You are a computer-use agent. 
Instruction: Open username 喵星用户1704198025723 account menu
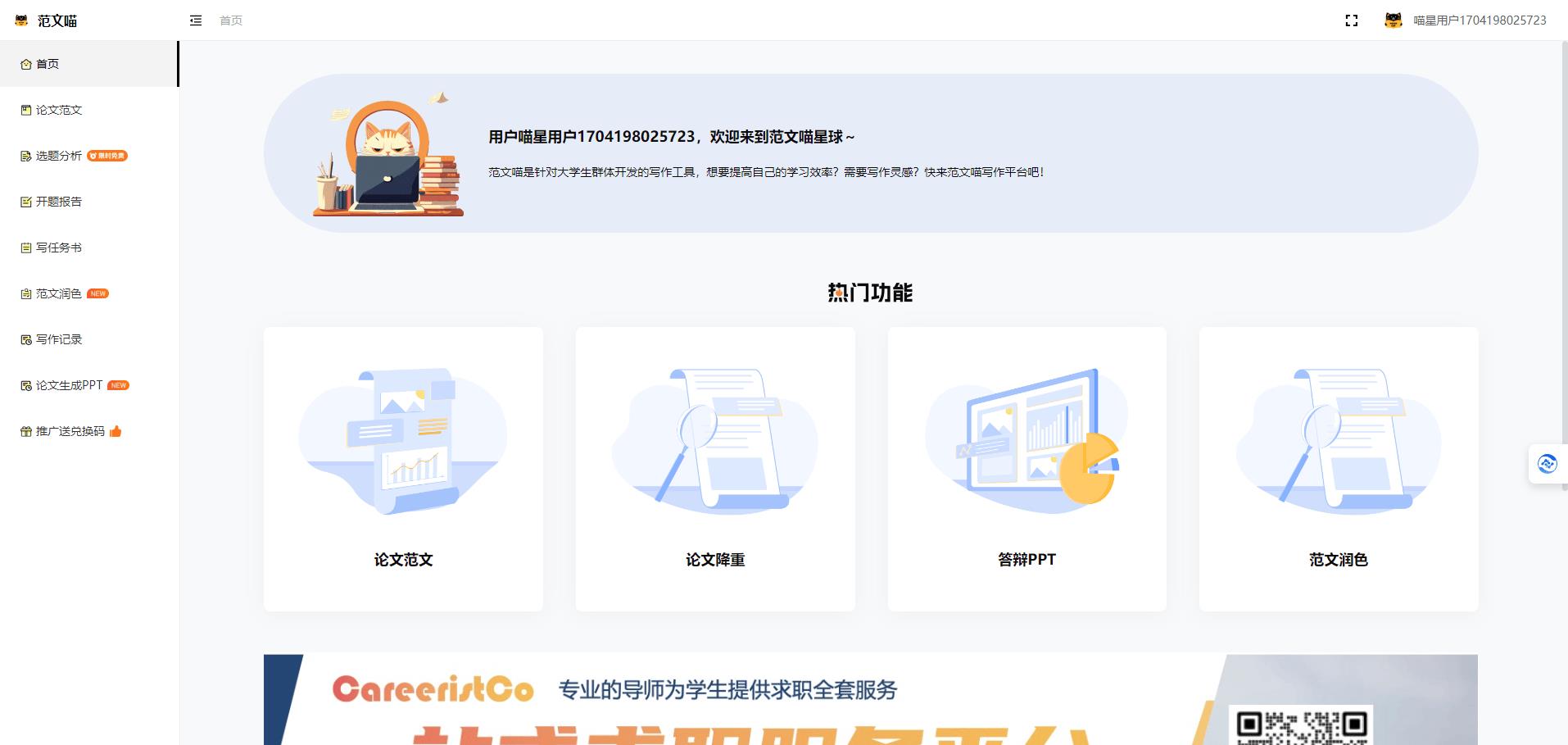coord(1480,20)
